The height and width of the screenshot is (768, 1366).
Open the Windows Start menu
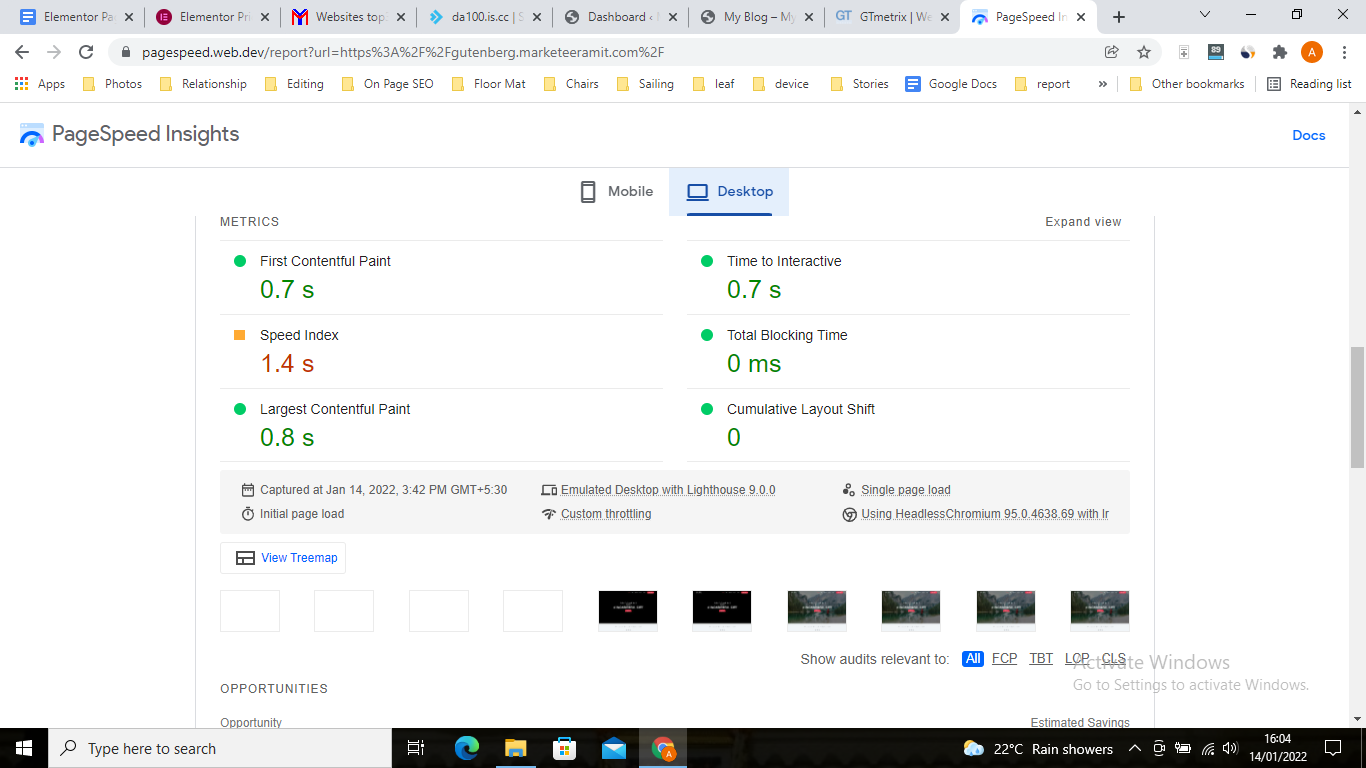23,748
